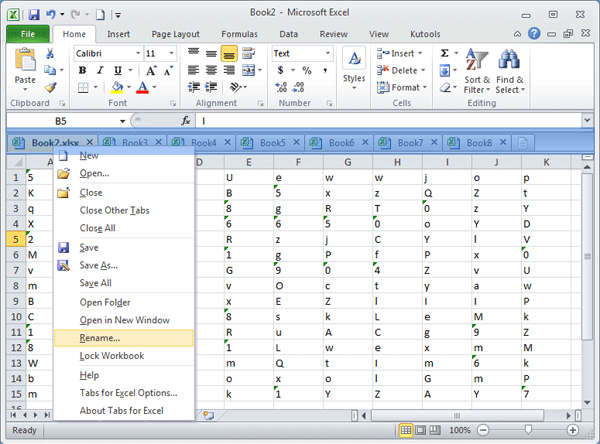The height and width of the screenshot is (444, 600).
Task: Click the insert function fx icon
Action: [x=186, y=120]
